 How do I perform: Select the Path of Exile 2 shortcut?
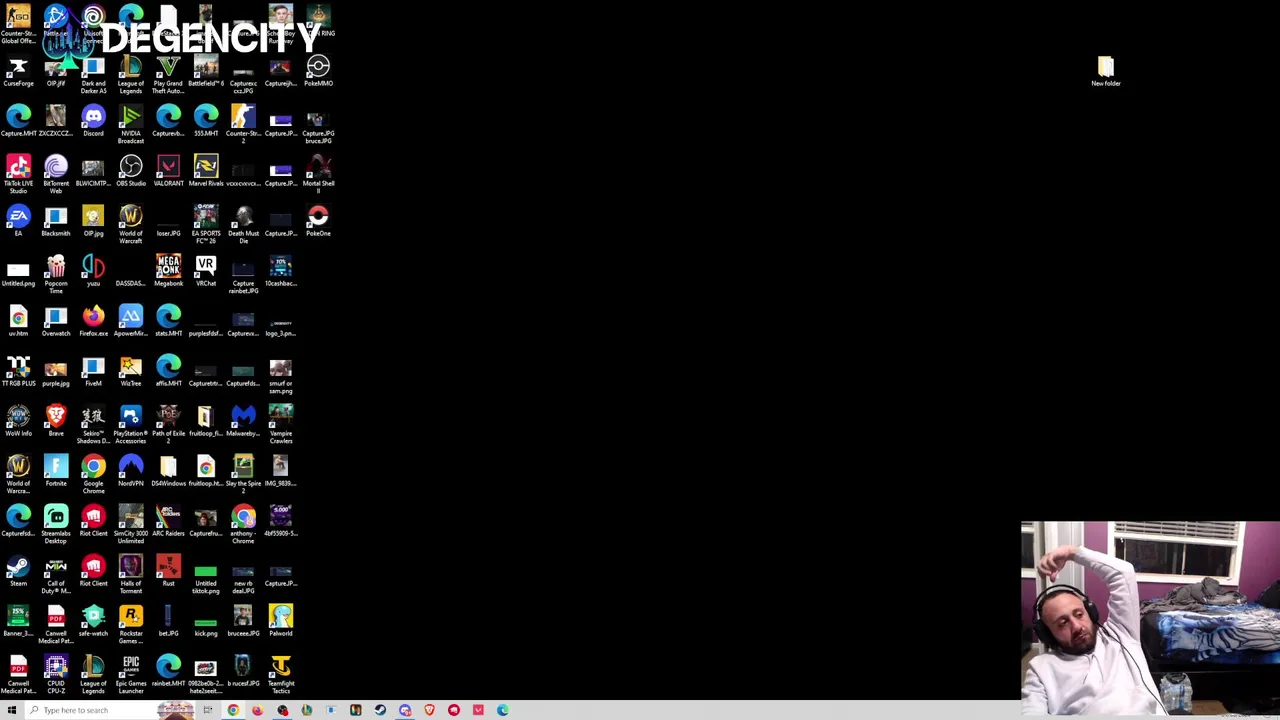tap(168, 424)
